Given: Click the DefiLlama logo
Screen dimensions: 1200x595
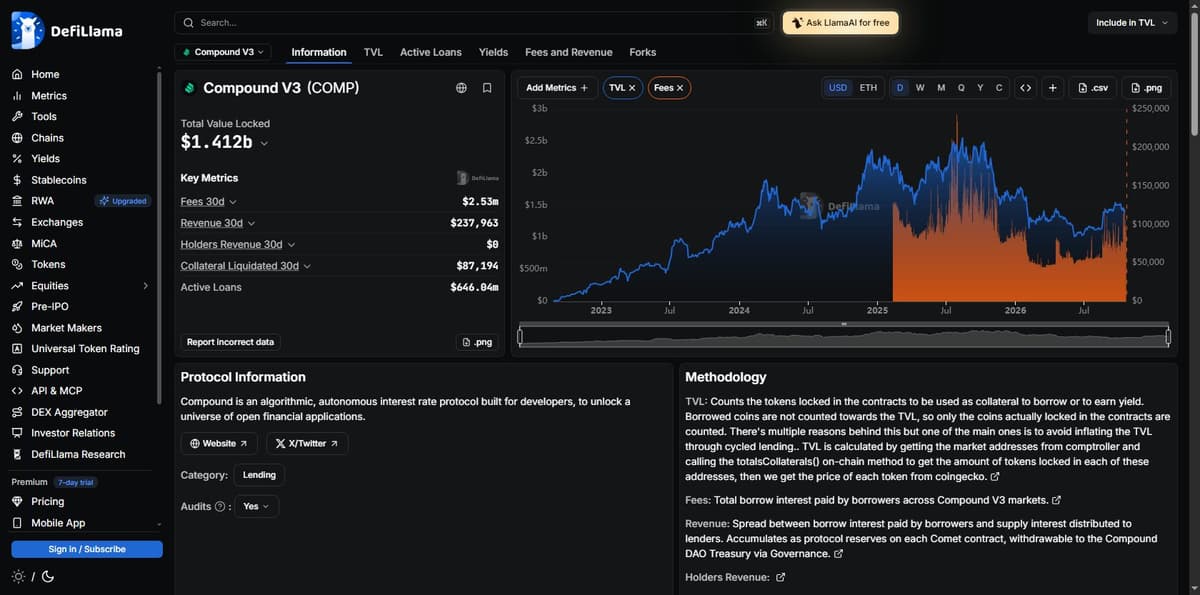Looking at the screenshot, I should pos(67,31).
